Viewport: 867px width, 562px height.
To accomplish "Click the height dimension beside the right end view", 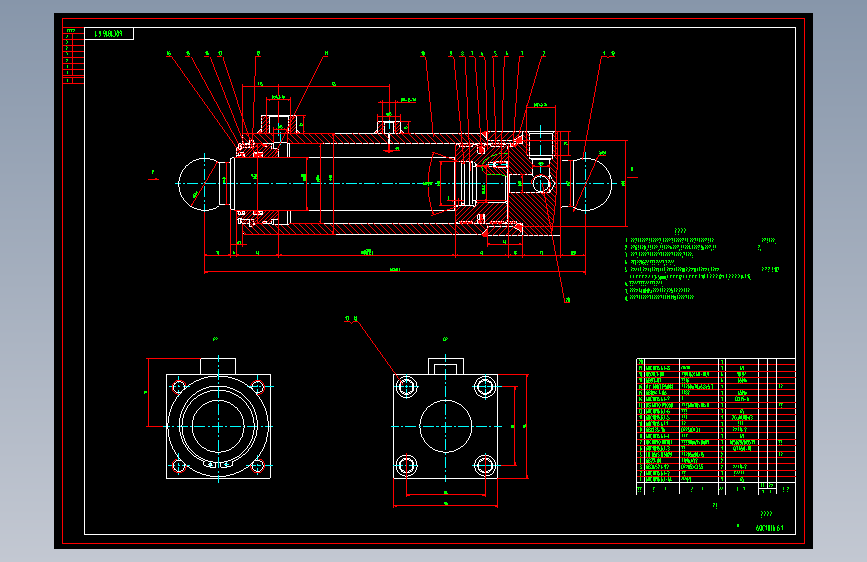I will [526, 426].
